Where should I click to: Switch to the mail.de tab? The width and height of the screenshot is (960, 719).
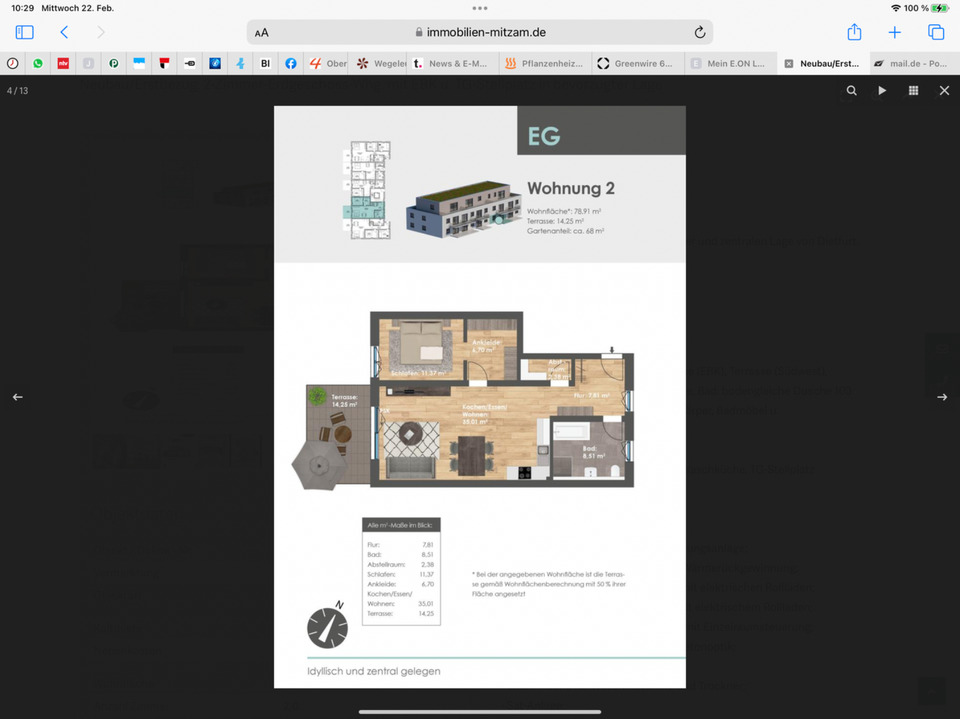tap(911, 63)
